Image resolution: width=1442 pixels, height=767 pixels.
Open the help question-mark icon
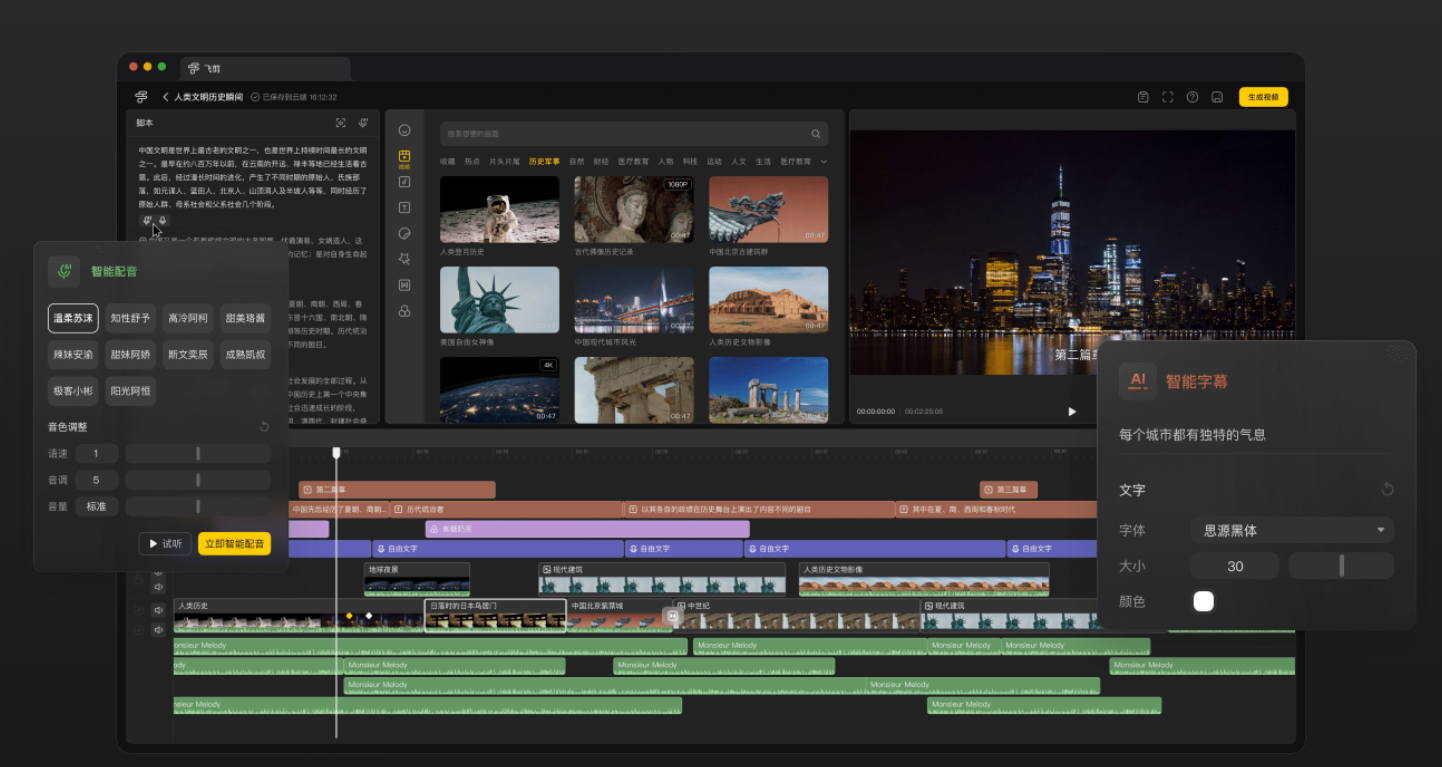tap(1192, 97)
